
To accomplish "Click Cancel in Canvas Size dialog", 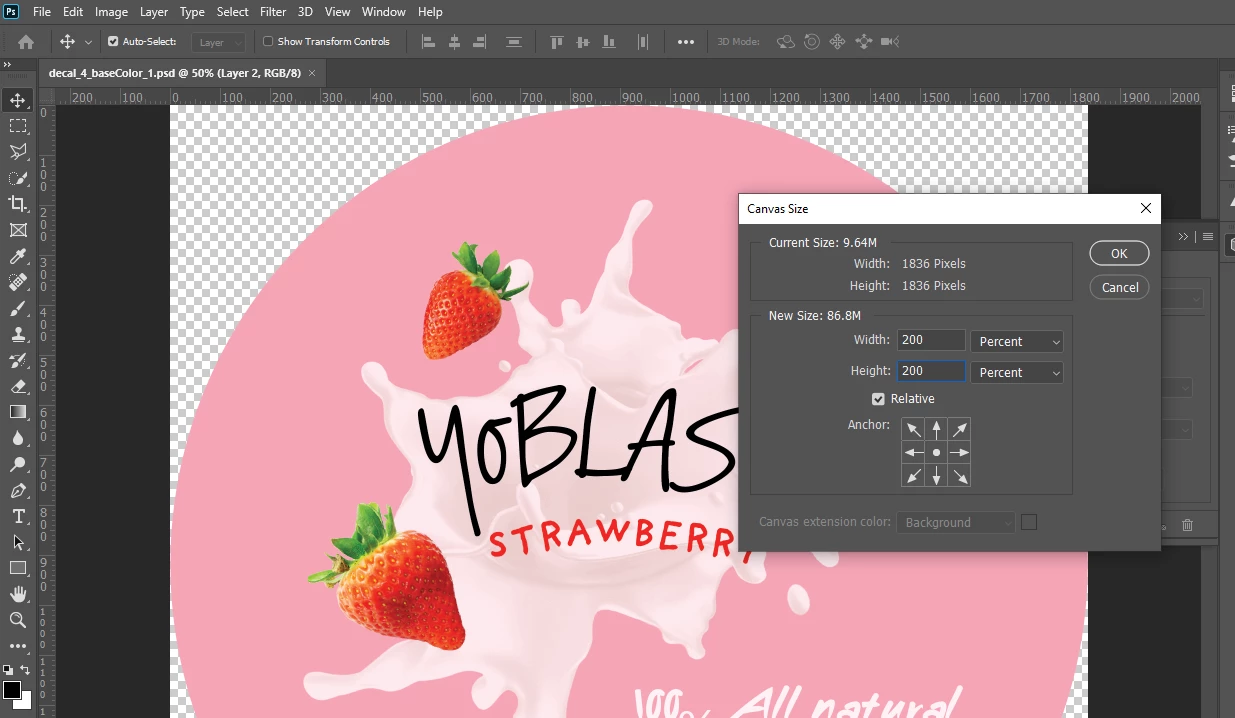I will coord(1119,287).
